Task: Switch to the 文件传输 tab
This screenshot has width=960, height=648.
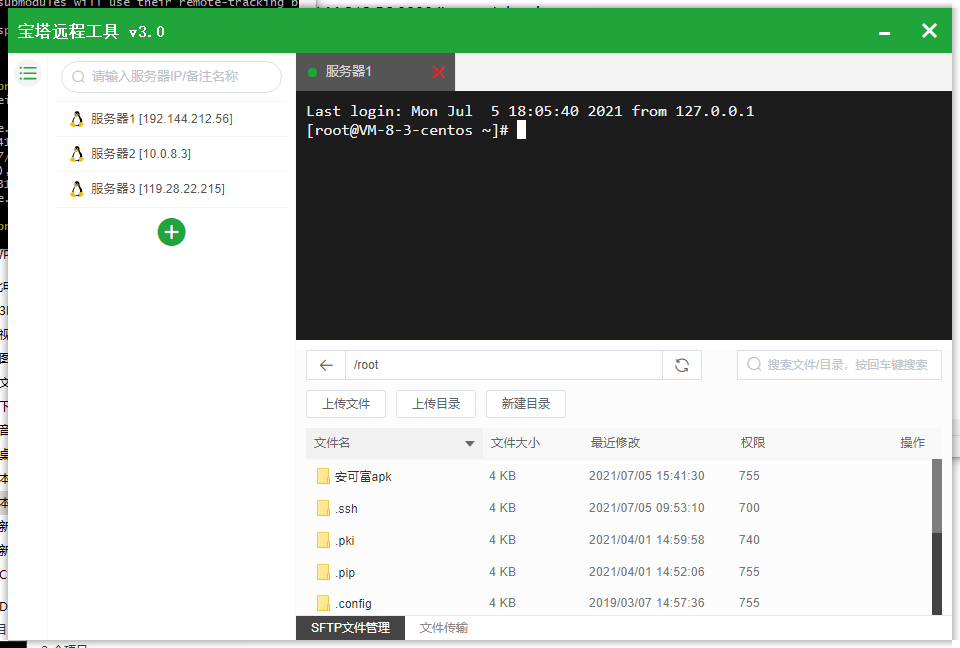Action: click(444, 628)
